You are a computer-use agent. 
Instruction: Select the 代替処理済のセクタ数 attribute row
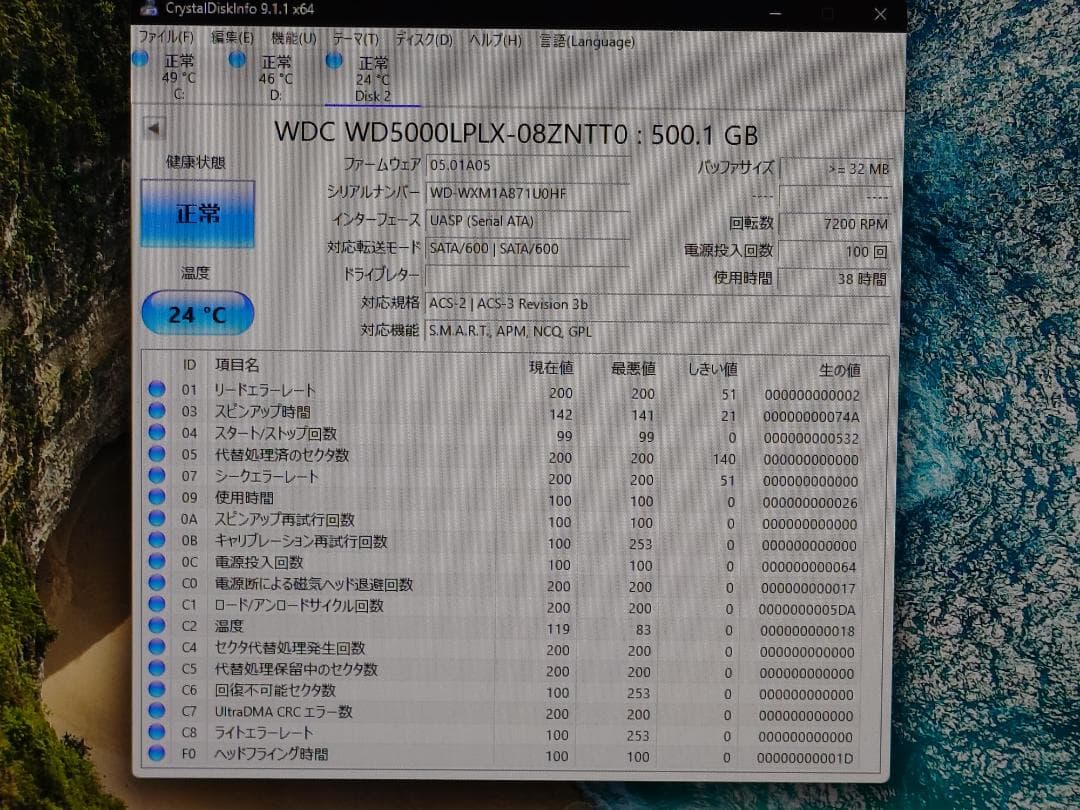(514, 457)
